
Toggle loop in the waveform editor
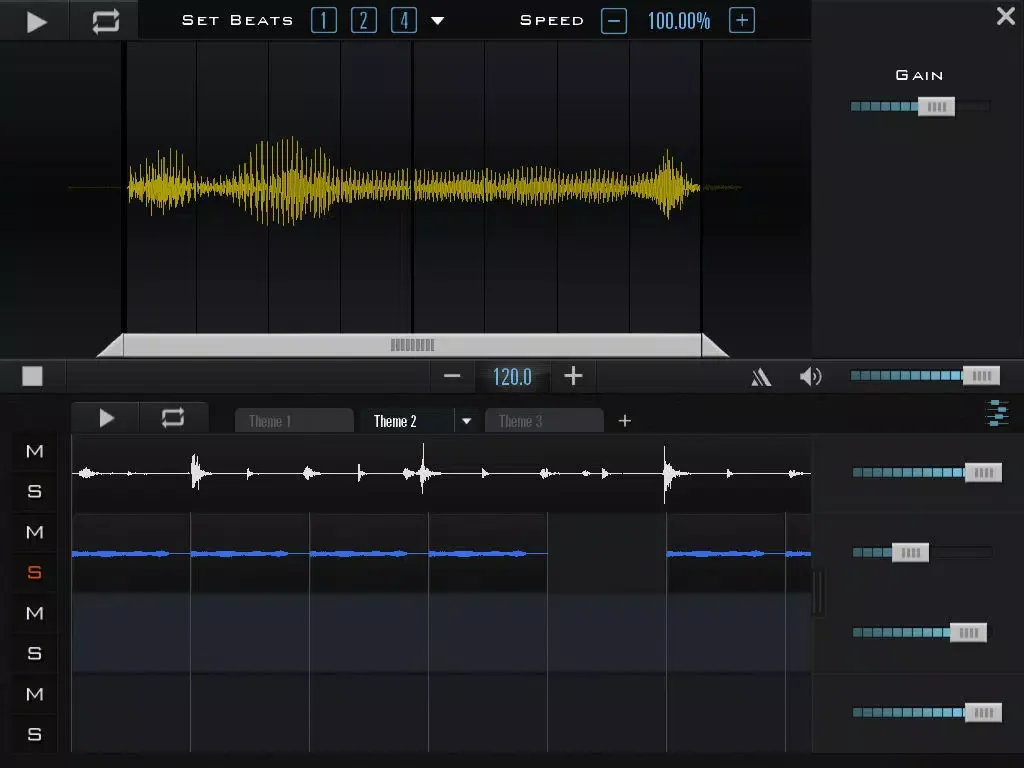[105, 21]
